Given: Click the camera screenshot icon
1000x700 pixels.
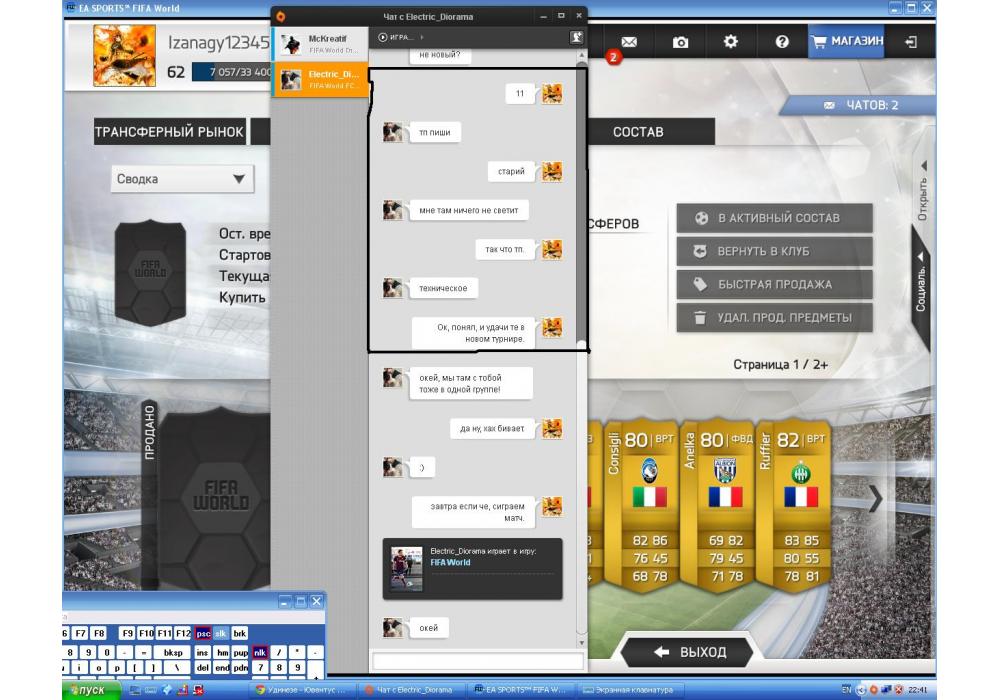Looking at the screenshot, I should [680, 42].
